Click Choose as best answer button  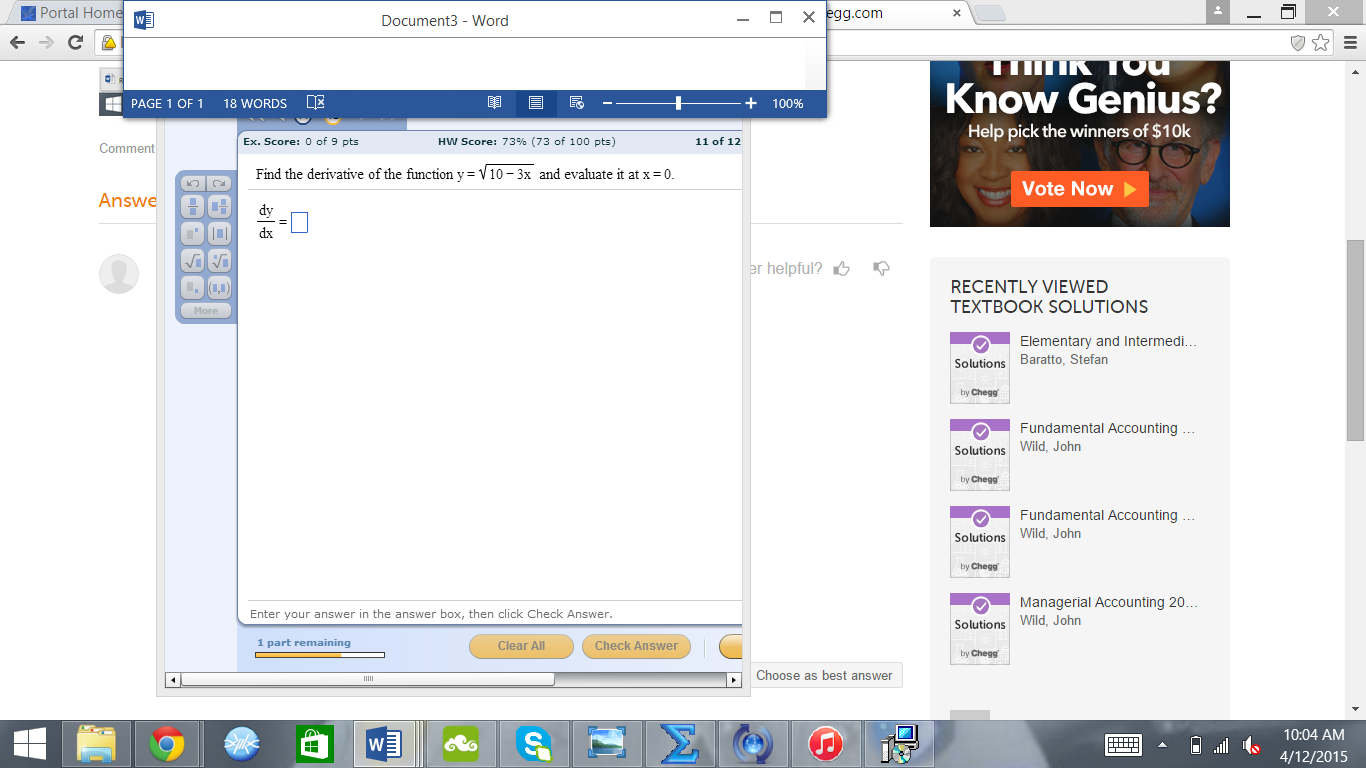[824, 676]
